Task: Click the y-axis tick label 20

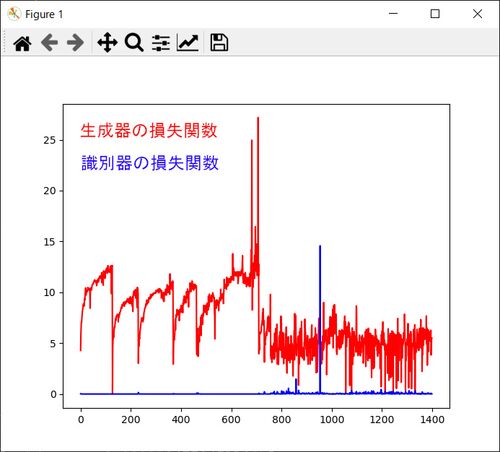Action: 49,191
